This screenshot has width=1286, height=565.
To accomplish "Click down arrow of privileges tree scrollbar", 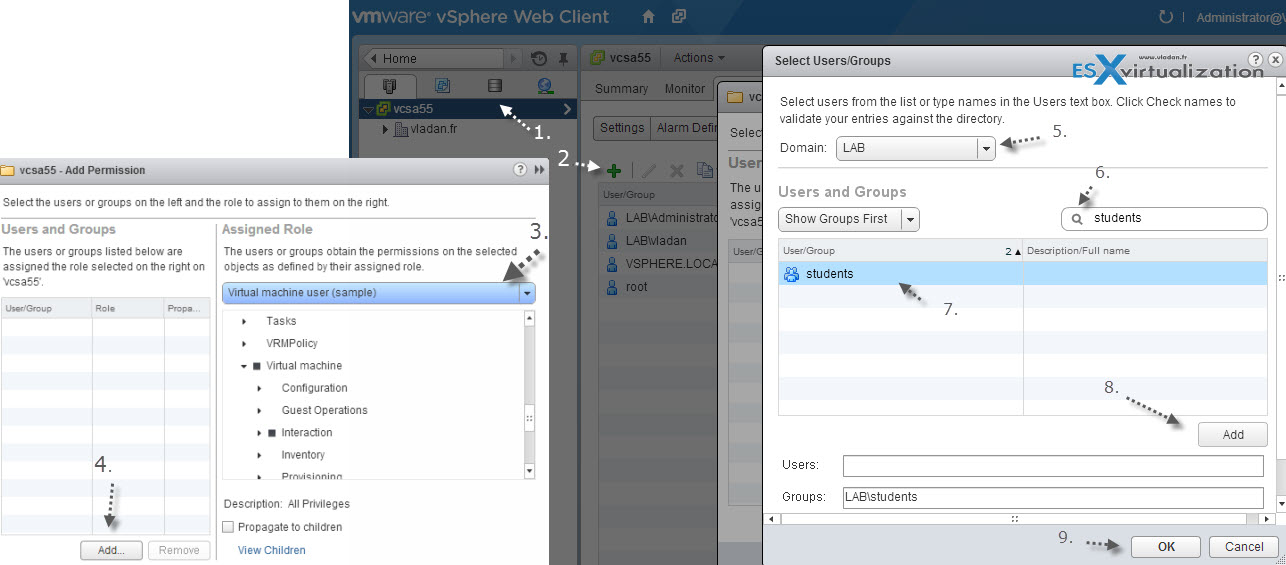I will click(530, 471).
